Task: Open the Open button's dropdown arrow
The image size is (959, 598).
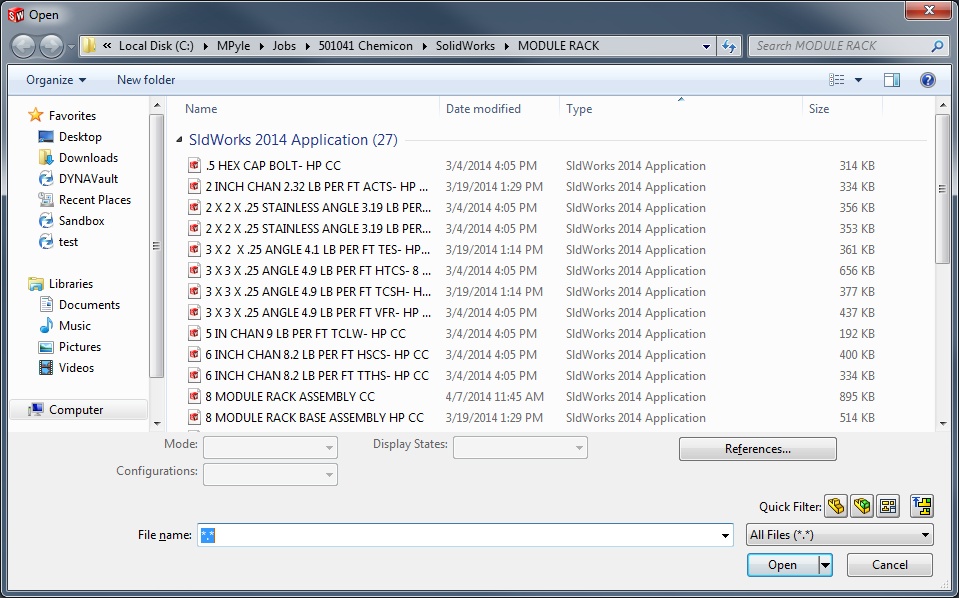Action: (826, 565)
